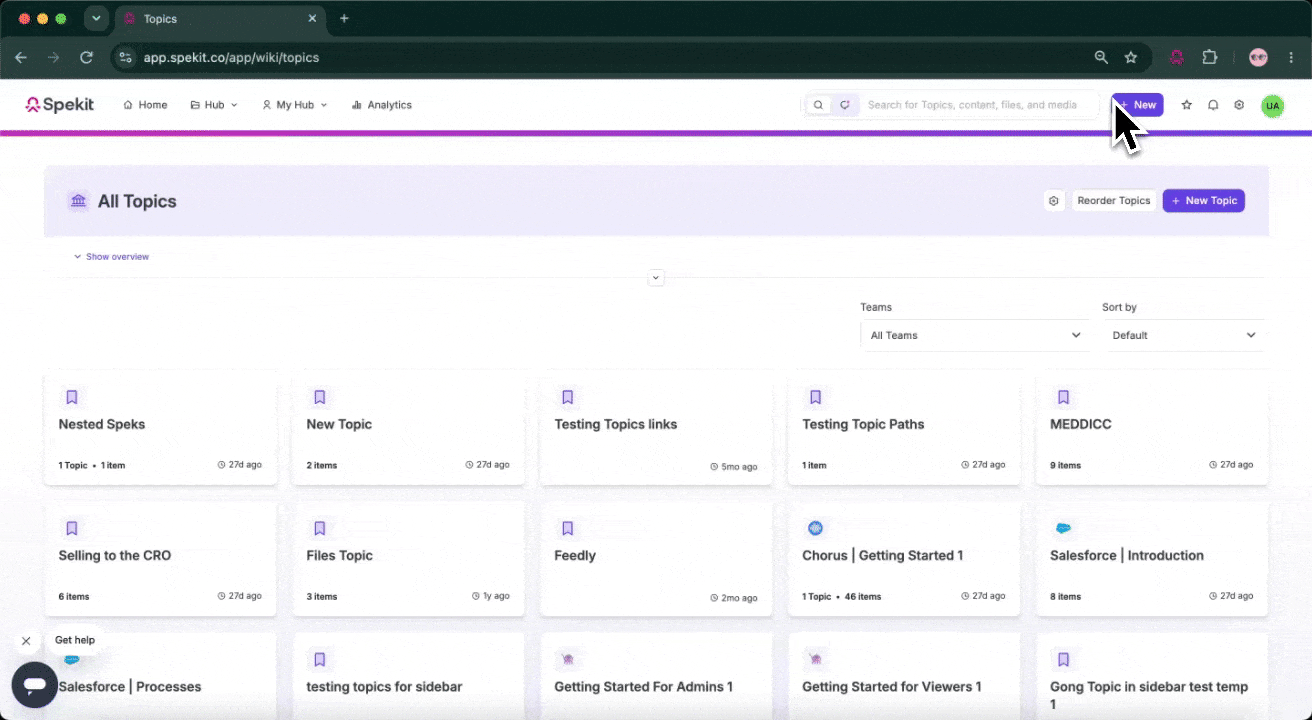Click icon on Getting Started for Viewers card

point(816,659)
